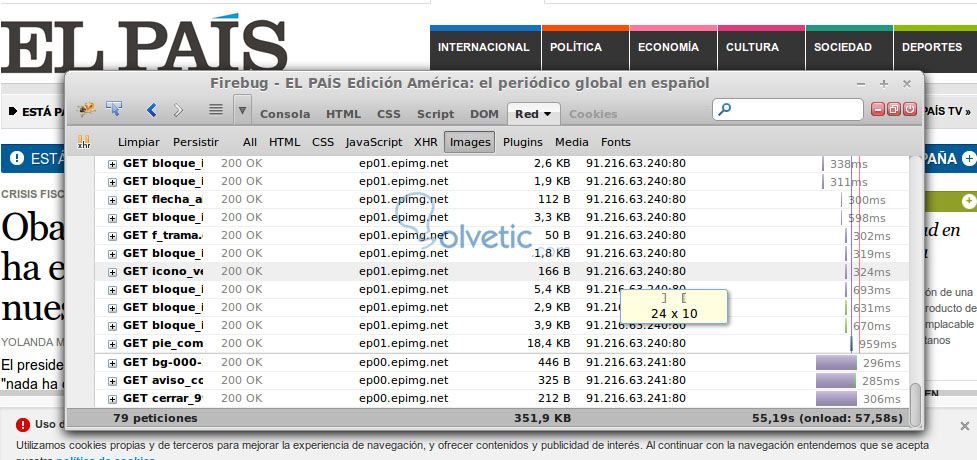Screen dimensions: 977x460
Task: Switch to the Script tab
Action: click(436, 114)
